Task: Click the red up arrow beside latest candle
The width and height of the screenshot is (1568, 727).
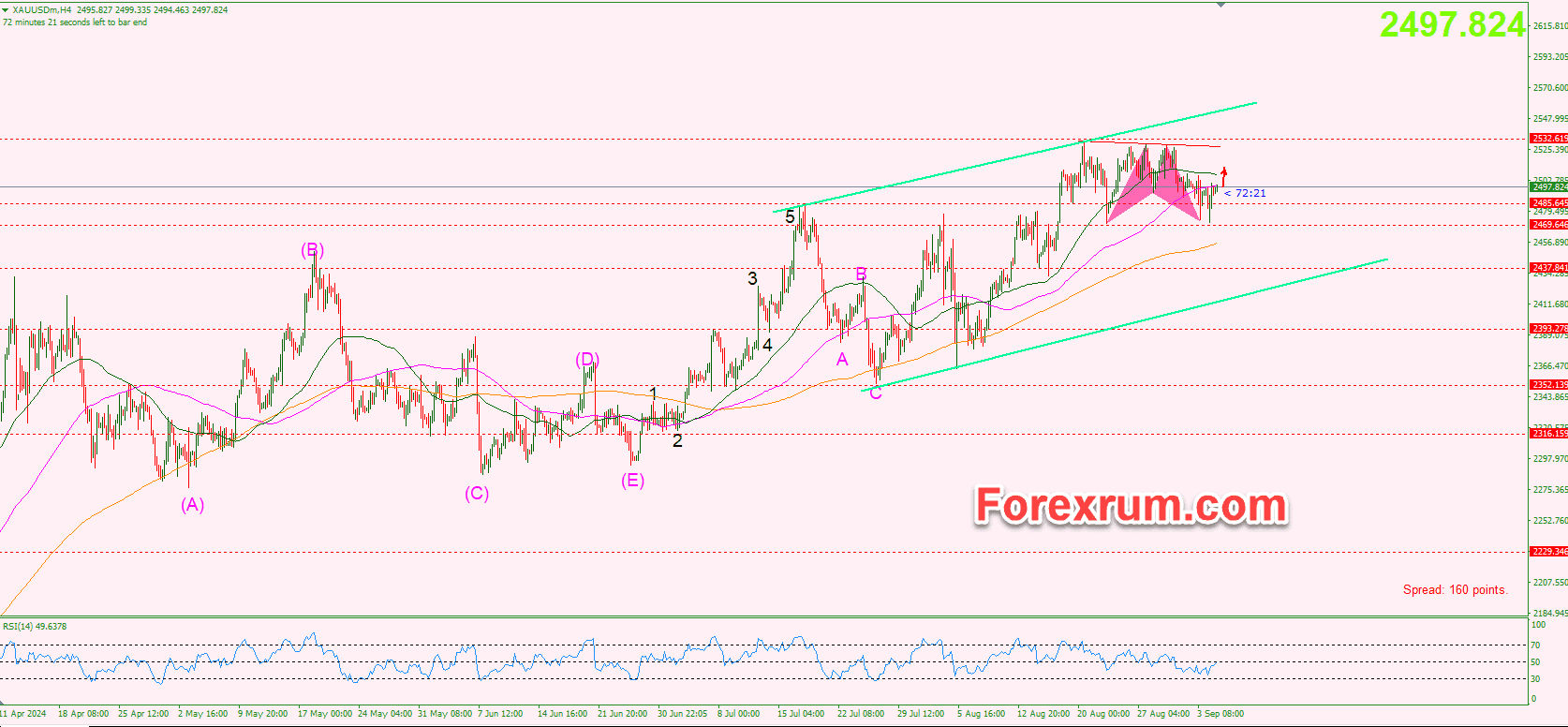Action: tap(1223, 175)
